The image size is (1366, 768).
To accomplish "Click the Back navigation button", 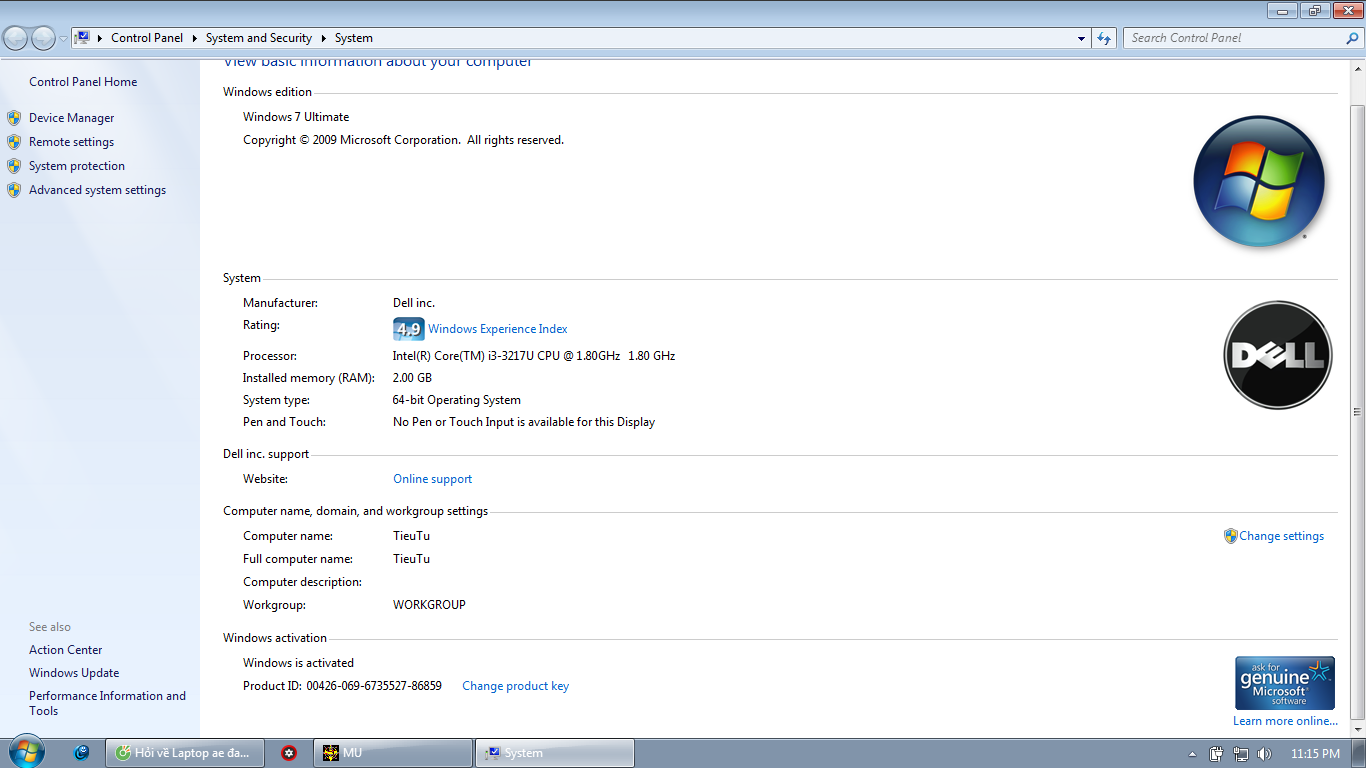I will click(x=16, y=38).
